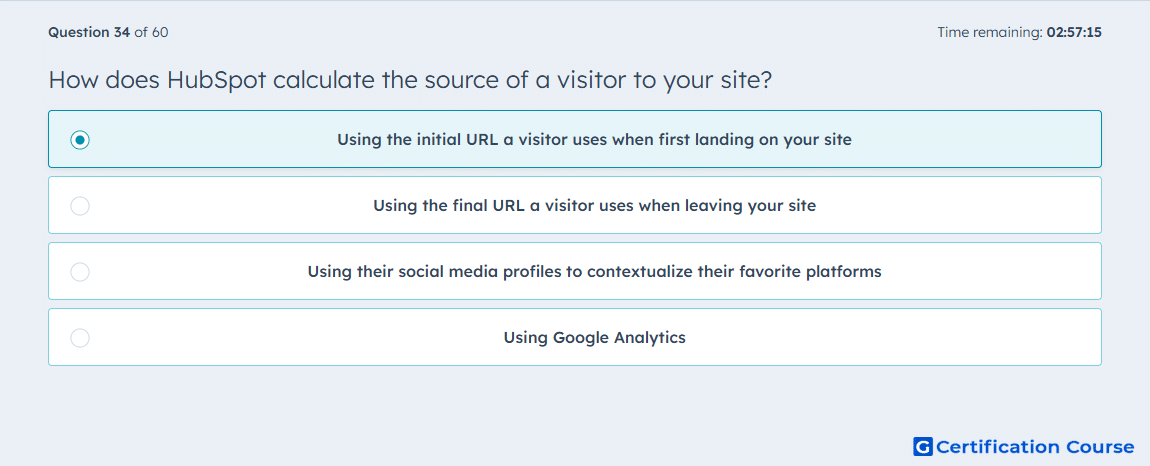Click the bold 'Question 34' label
Image resolution: width=1150 pixels, height=466 pixels.
pyautogui.click(x=89, y=32)
